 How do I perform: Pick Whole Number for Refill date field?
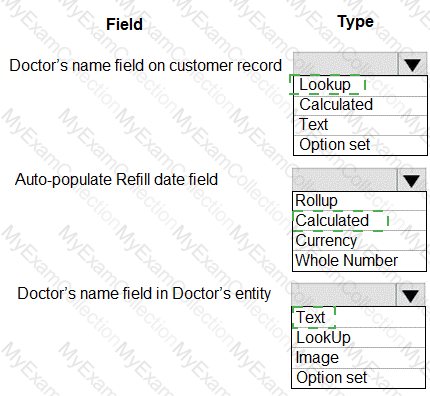(359, 261)
